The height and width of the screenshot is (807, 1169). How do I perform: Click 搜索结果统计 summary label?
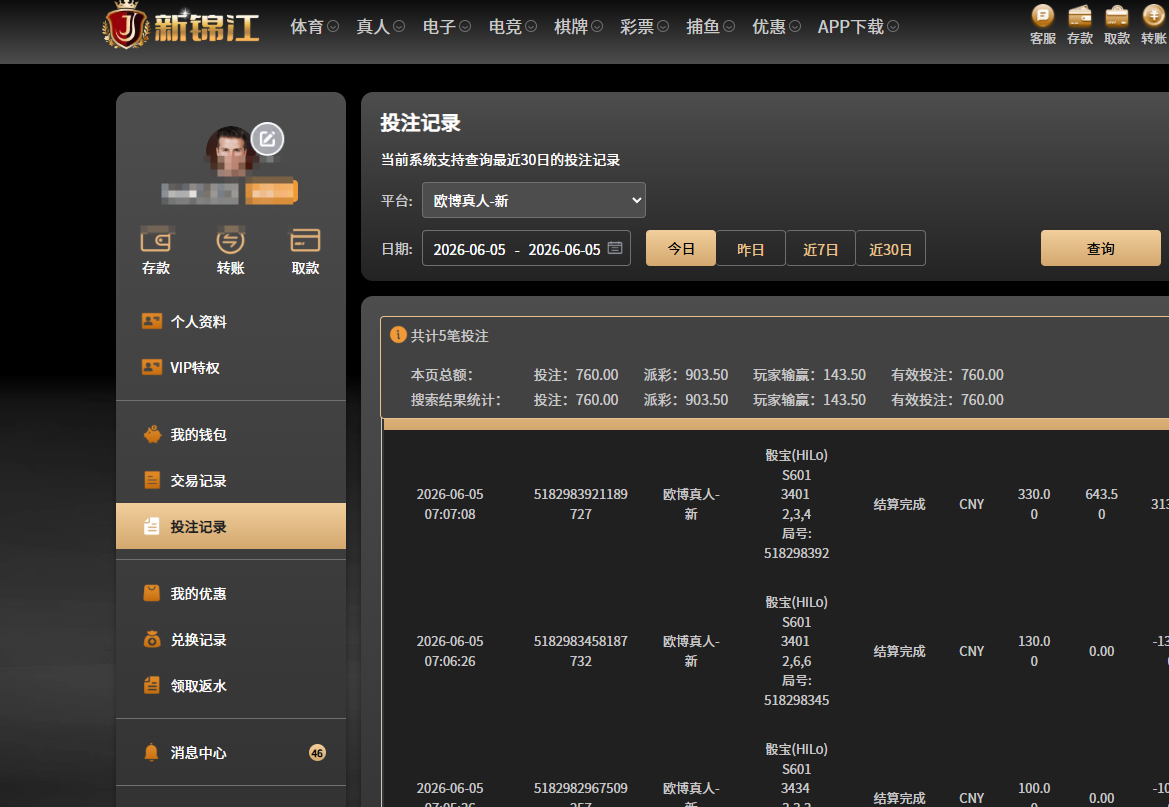click(x=456, y=400)
